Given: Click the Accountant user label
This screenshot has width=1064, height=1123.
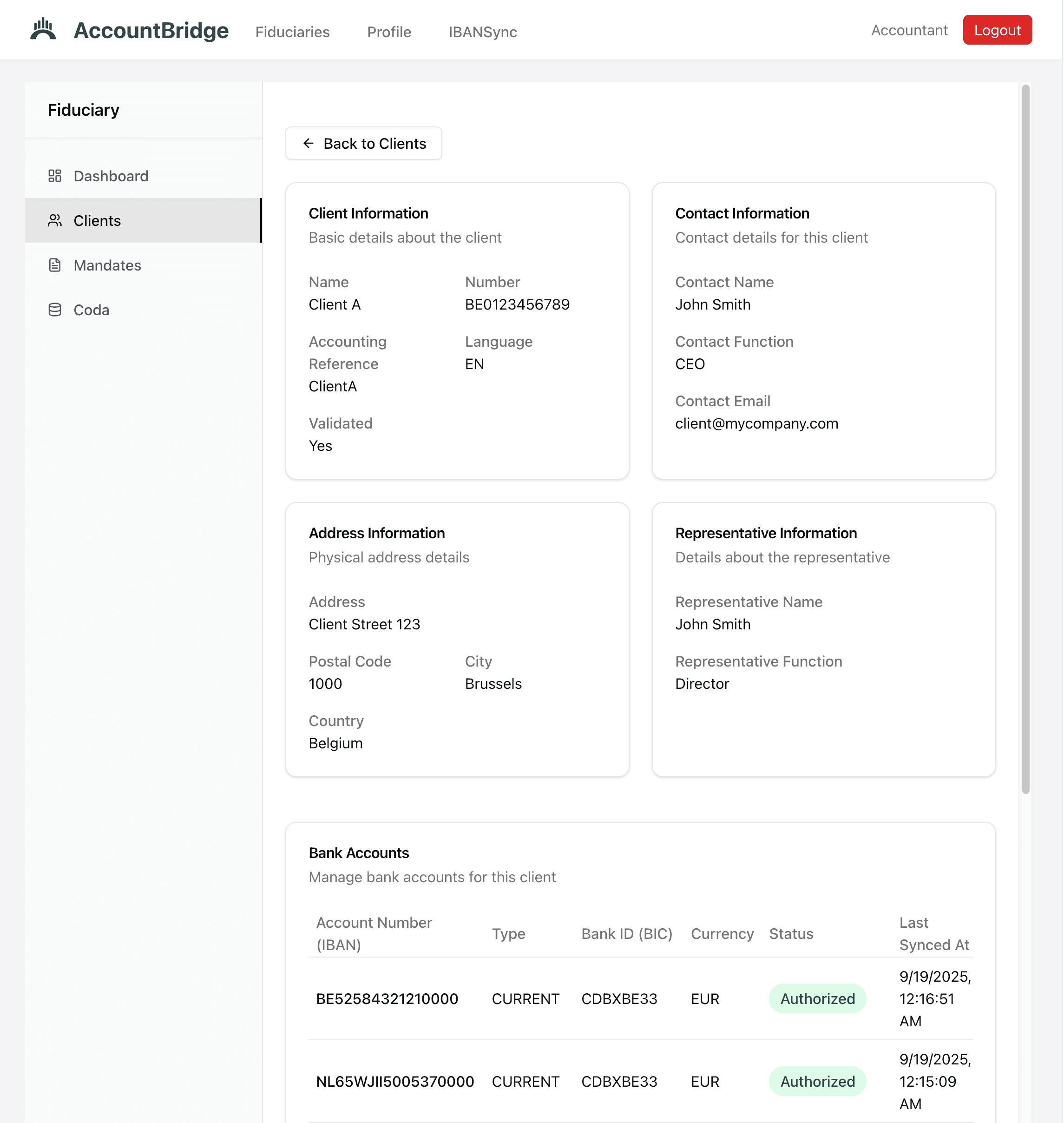Looking at the screenshot, I should pos(909,31).
